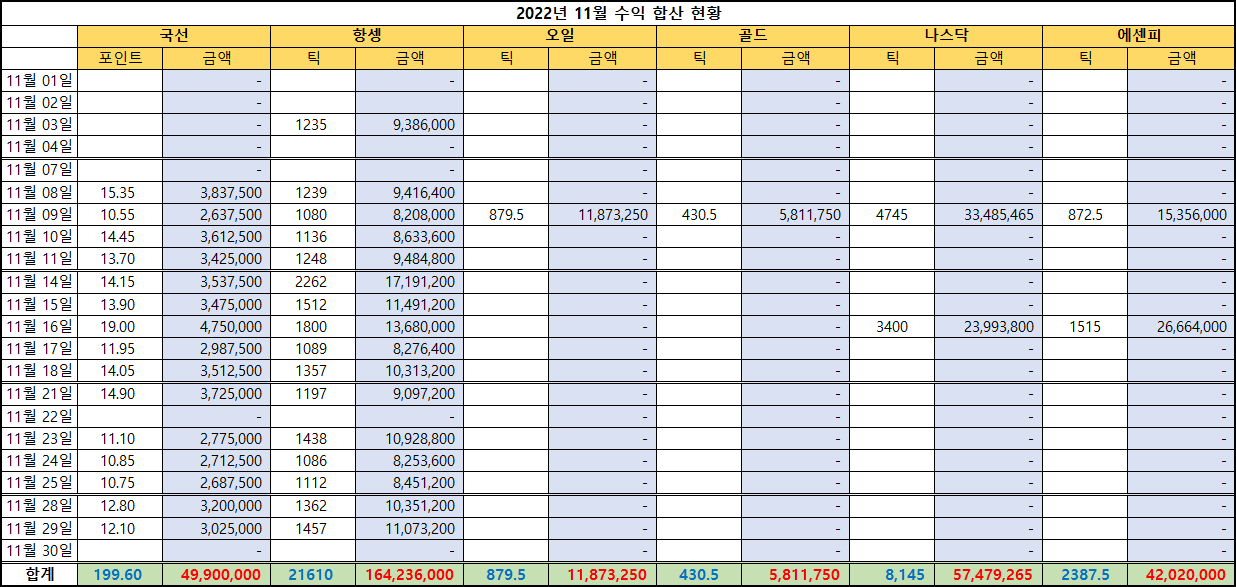Click the 57,479,265 나스닥 total cell

[988, 574]
